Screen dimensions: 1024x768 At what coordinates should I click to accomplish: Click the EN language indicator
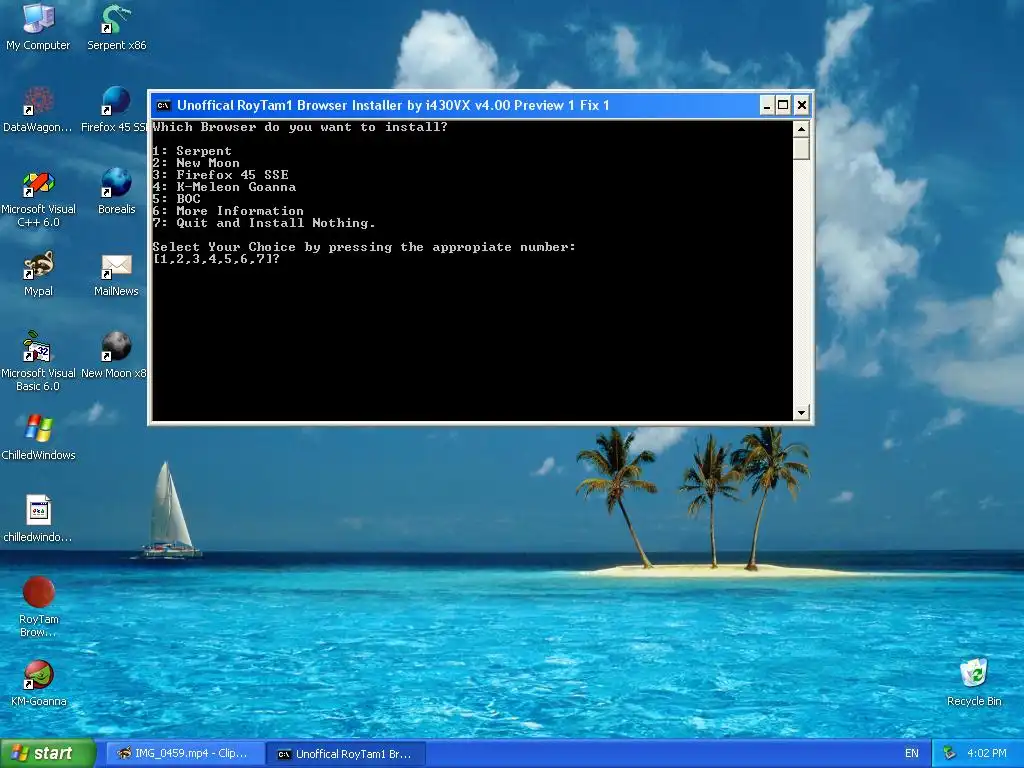(912, 753)
